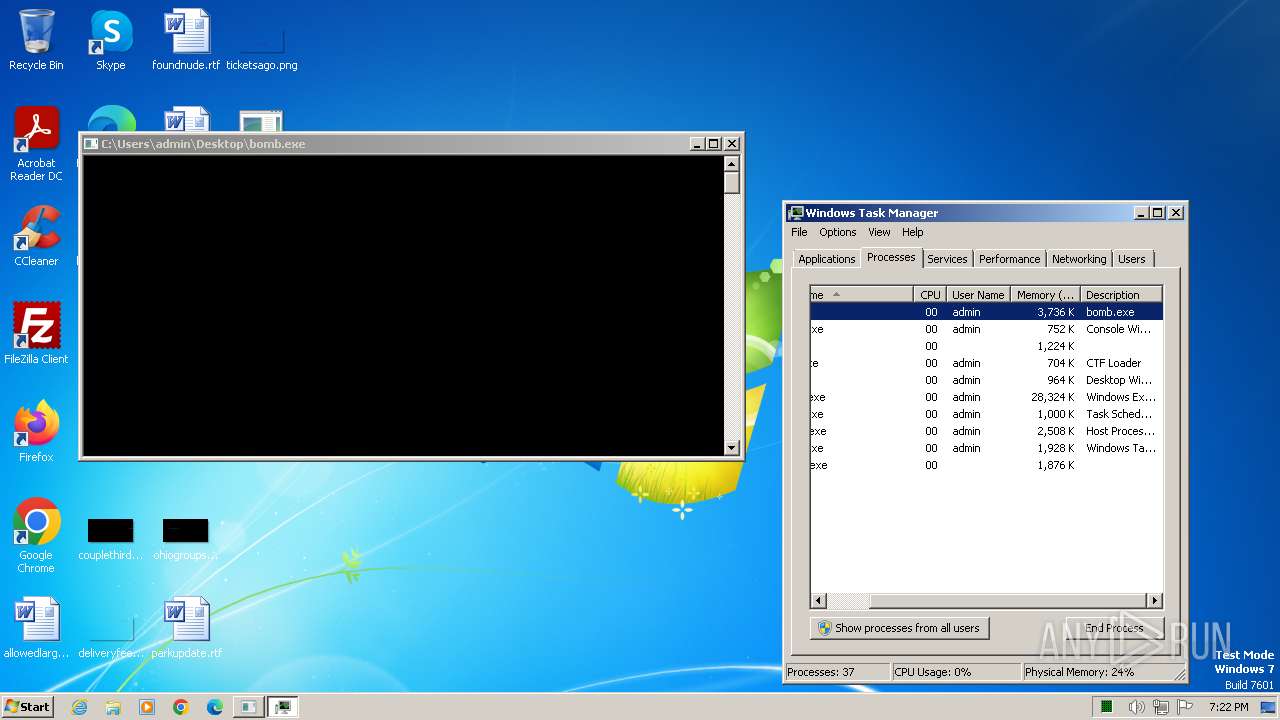Open the network tray icon
1280x720 pixels.
pos(1161,707)
